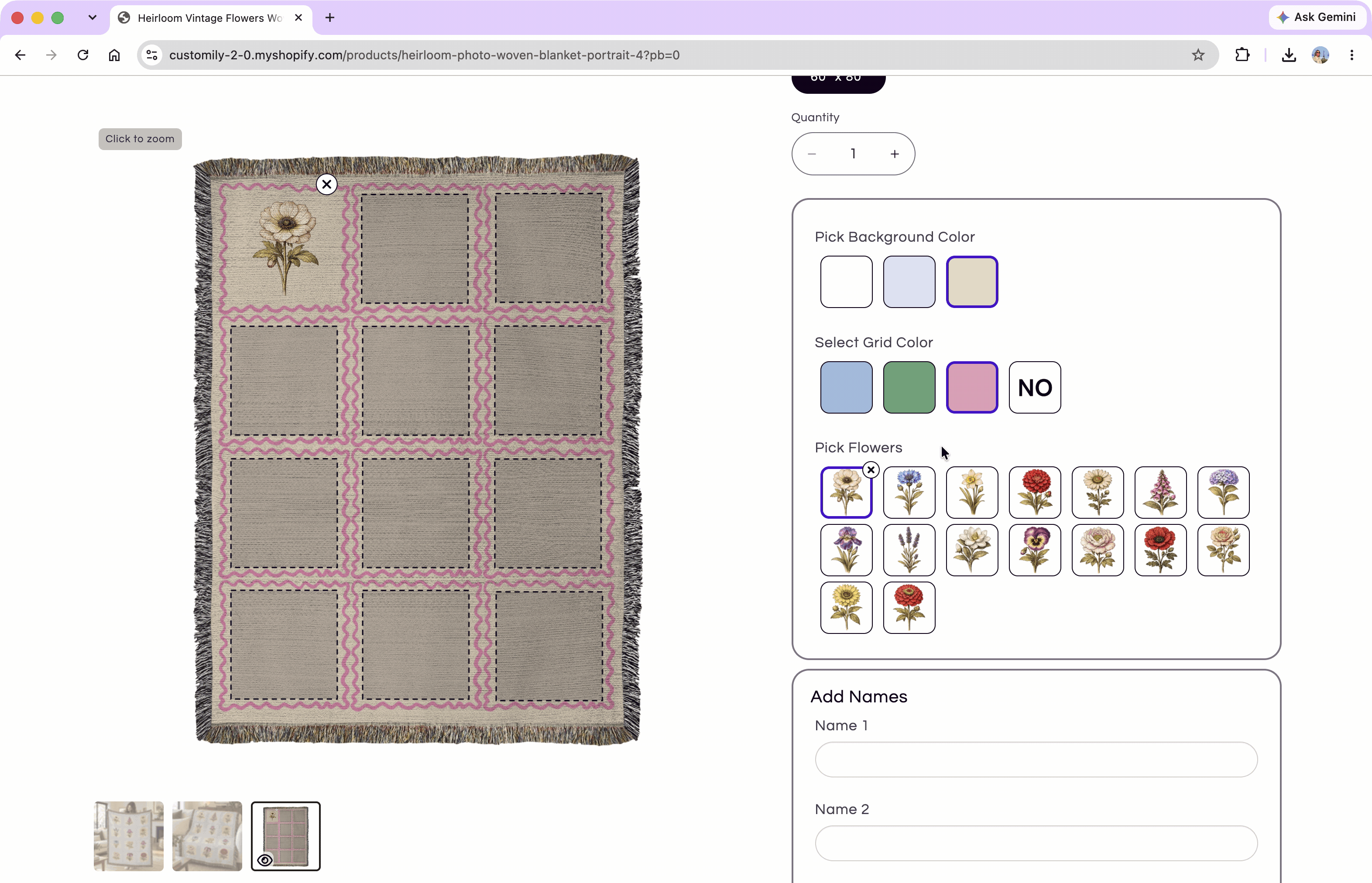Pick the white background color
This screenshot has height=883, width=1372.
(x=847, y=282)
